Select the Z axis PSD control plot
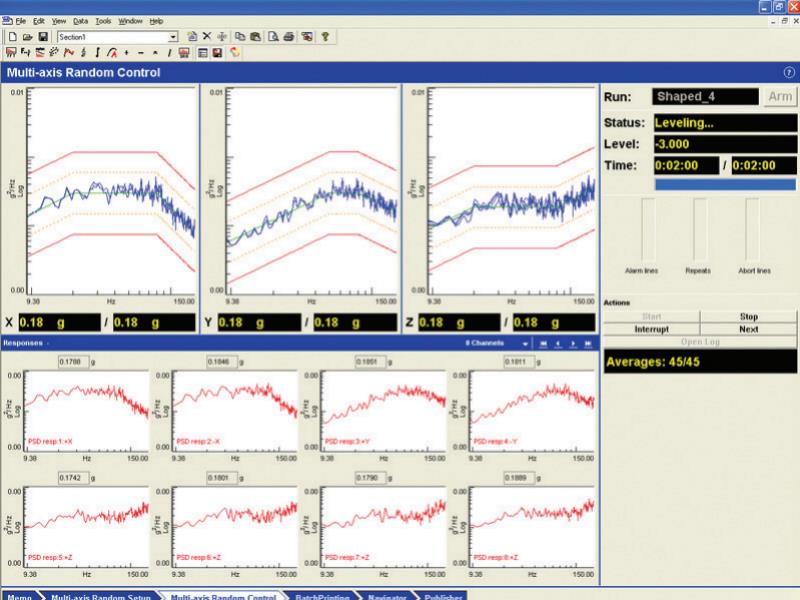The width and height of the screenshot is (800, 600). pos(511,191)
